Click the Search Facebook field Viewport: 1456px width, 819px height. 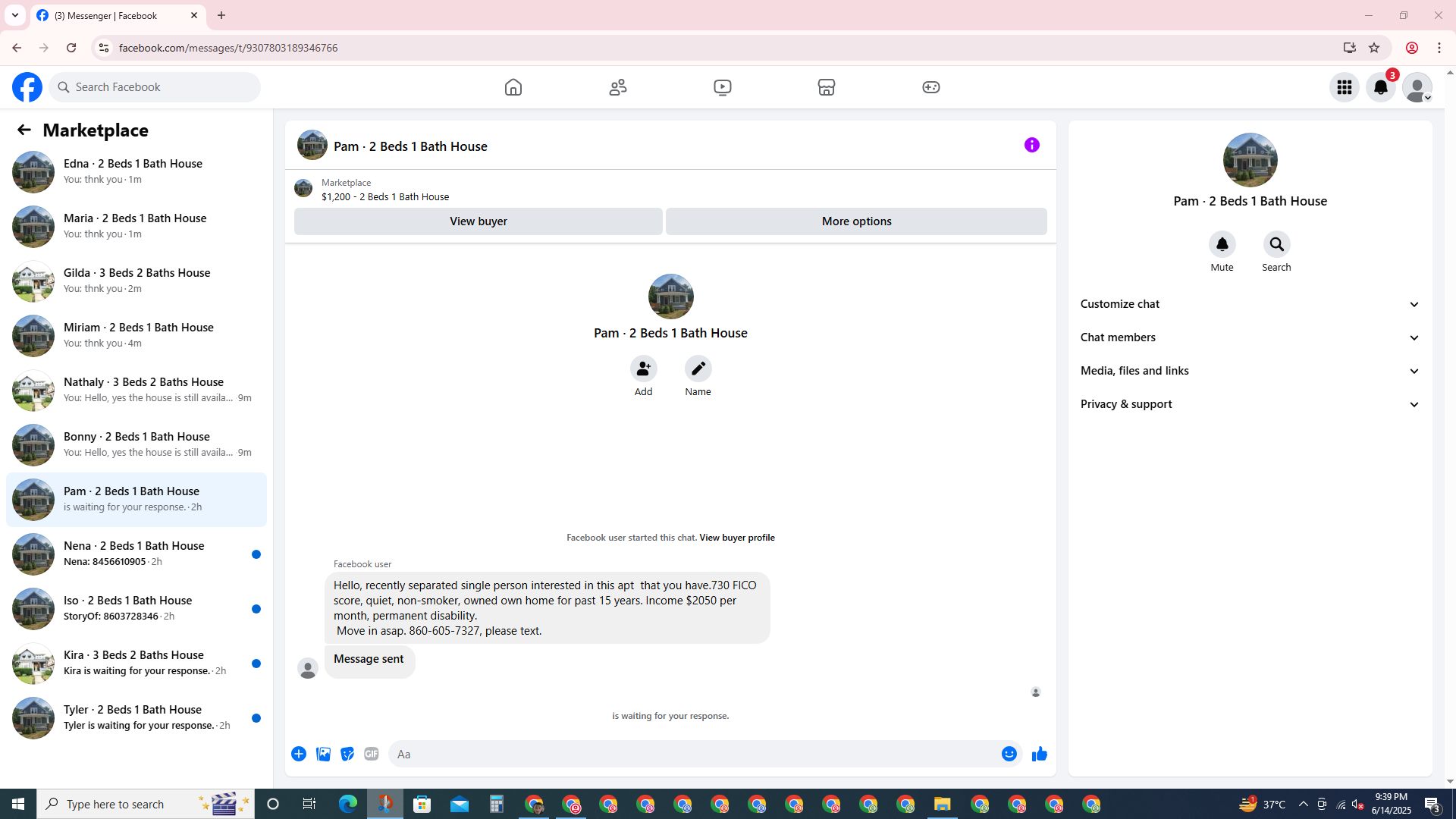(155, 87)
